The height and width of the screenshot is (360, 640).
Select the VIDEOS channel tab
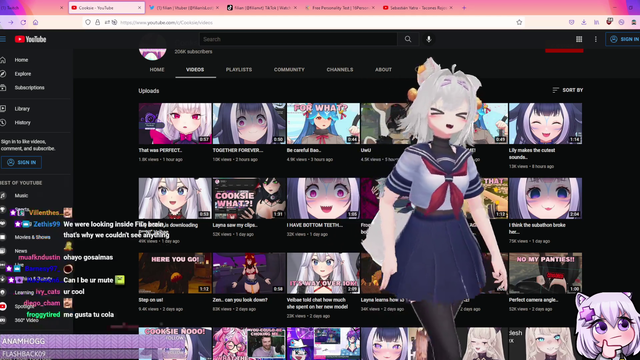pos(195,70)
